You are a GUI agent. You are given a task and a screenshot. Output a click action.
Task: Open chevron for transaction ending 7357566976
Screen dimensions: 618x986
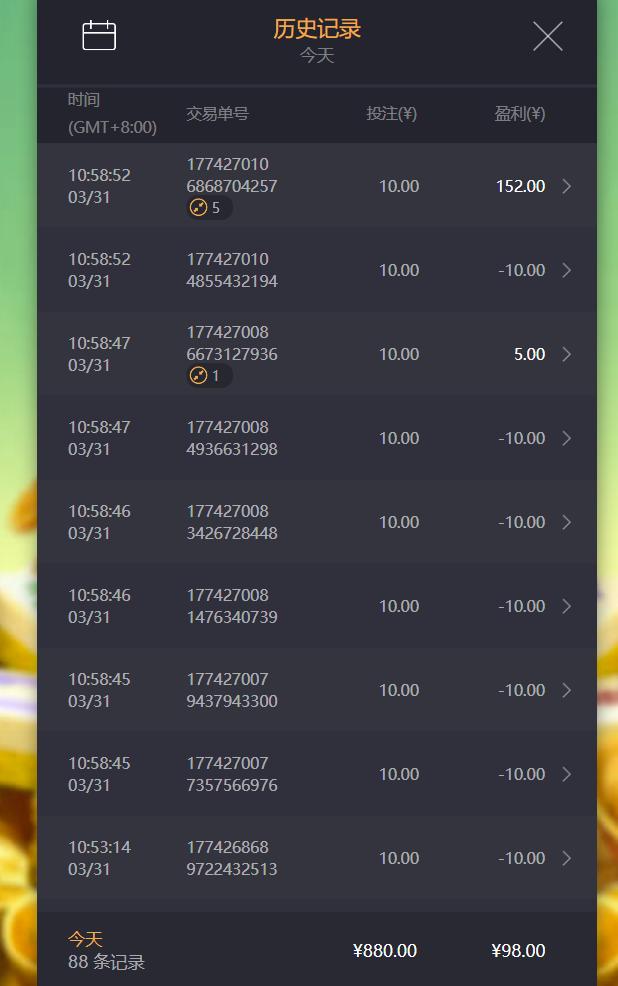click(x=566, y=774)
